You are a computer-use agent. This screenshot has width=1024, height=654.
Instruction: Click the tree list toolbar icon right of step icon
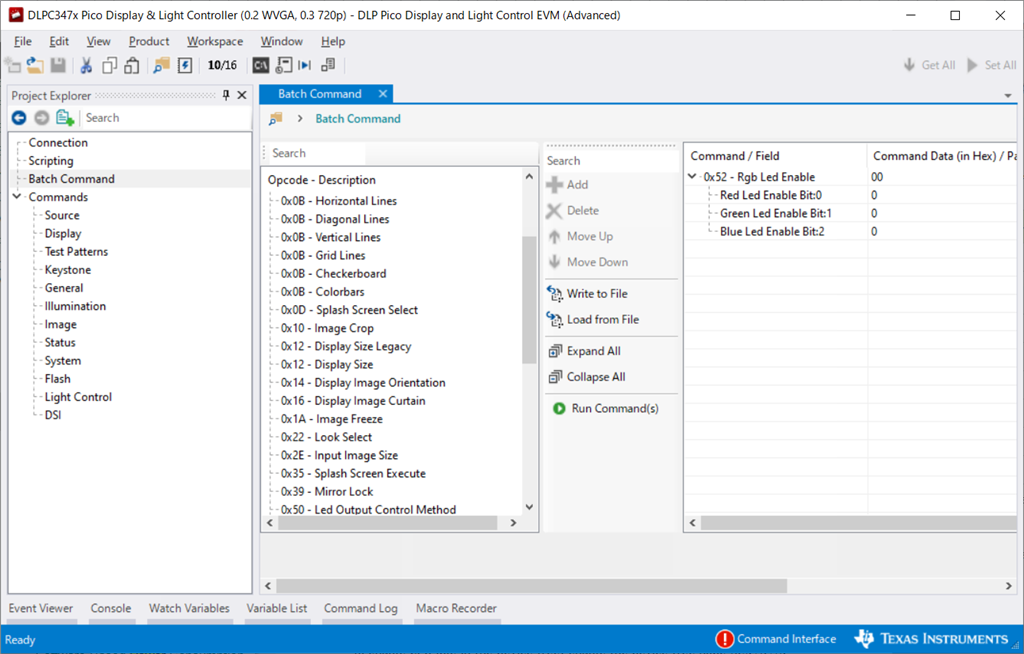point(328,65)
